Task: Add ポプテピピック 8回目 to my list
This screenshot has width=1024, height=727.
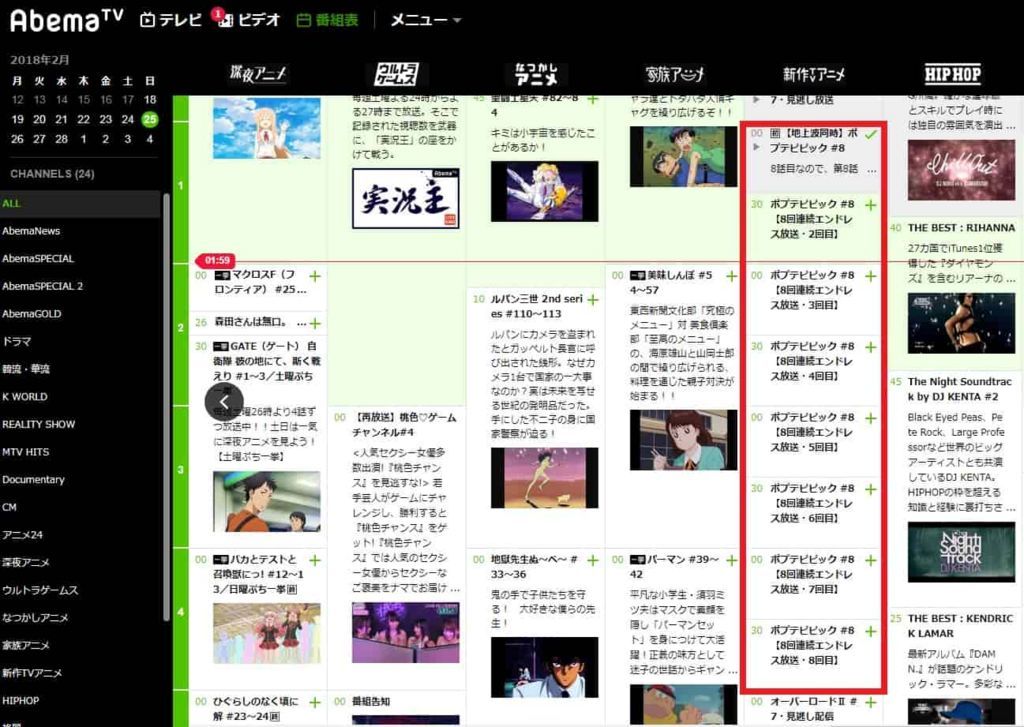Action: pos(871,632)
